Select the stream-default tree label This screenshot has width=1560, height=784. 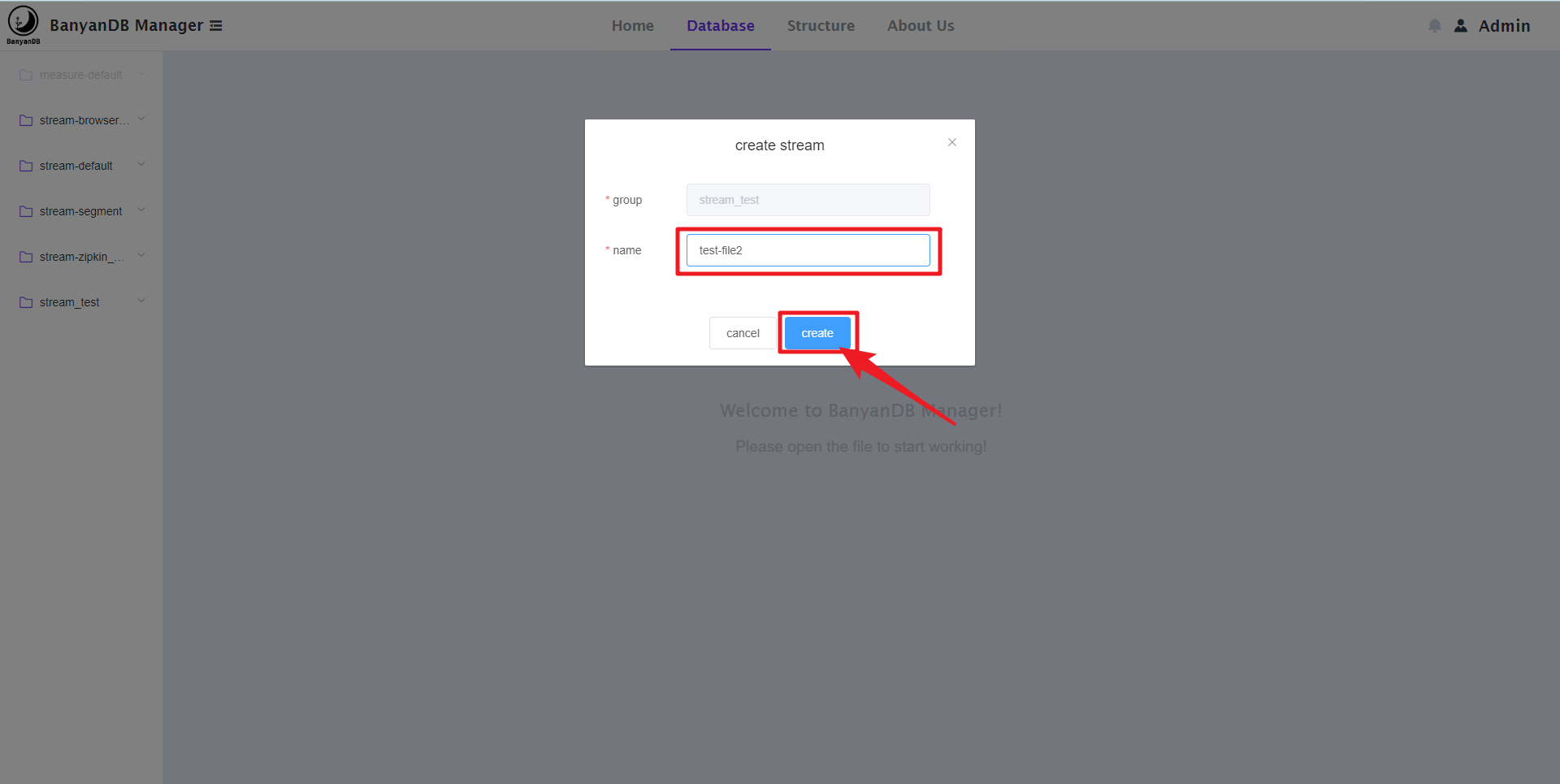[x=76, y=166]
